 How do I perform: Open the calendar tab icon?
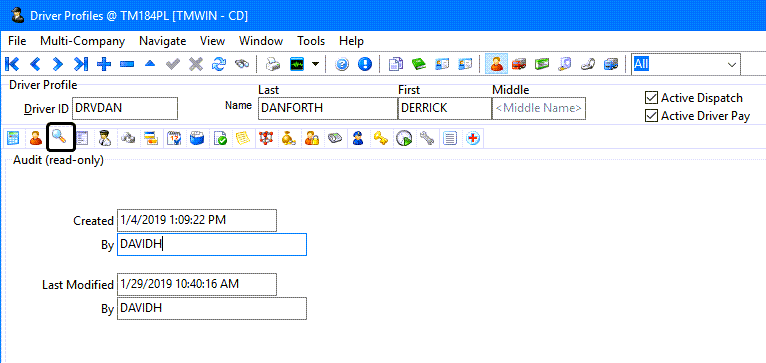pyautogui.click(x=174, y=139)
